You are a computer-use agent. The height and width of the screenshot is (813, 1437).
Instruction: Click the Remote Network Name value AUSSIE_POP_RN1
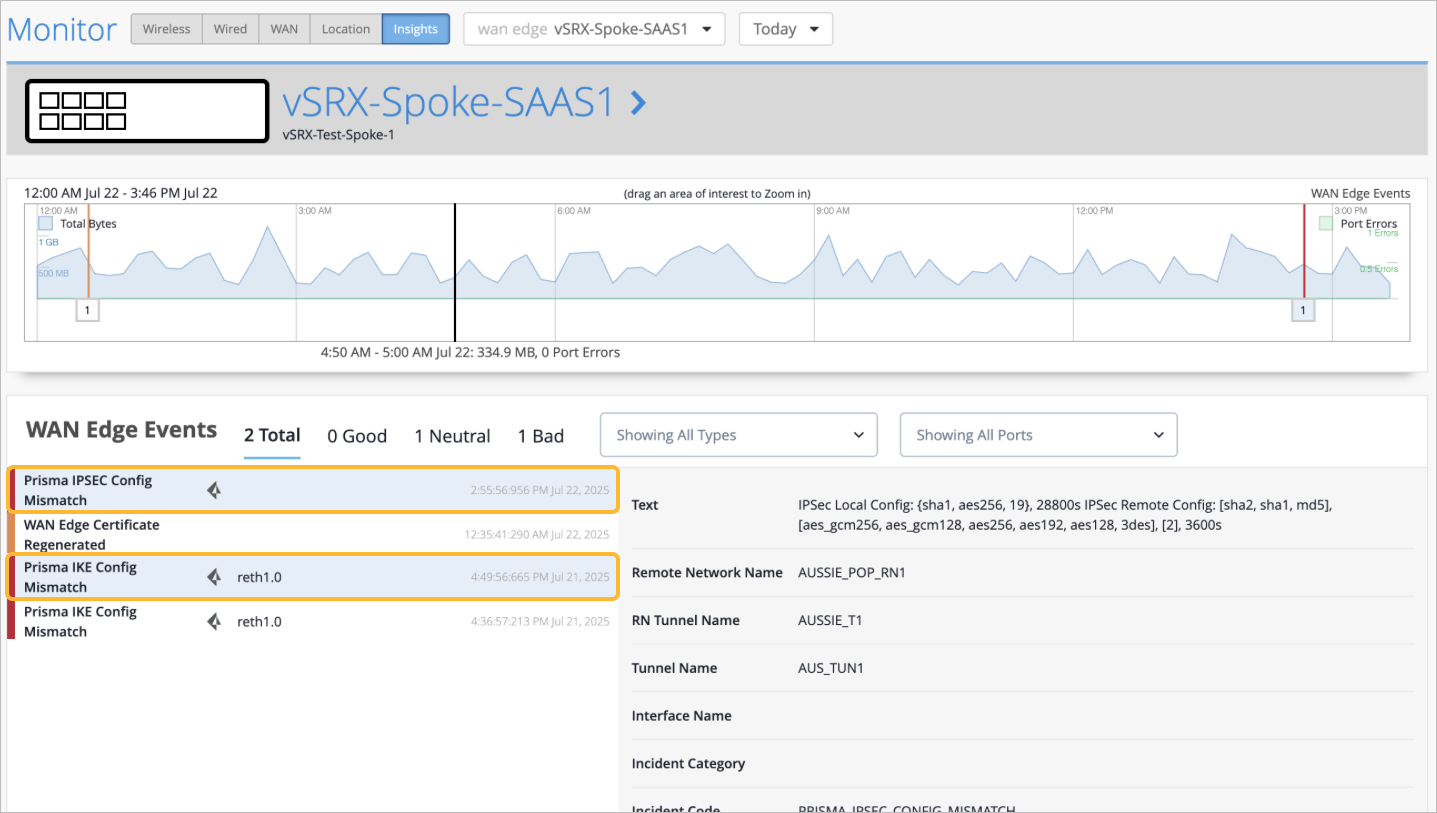click(x=853, y=573)
